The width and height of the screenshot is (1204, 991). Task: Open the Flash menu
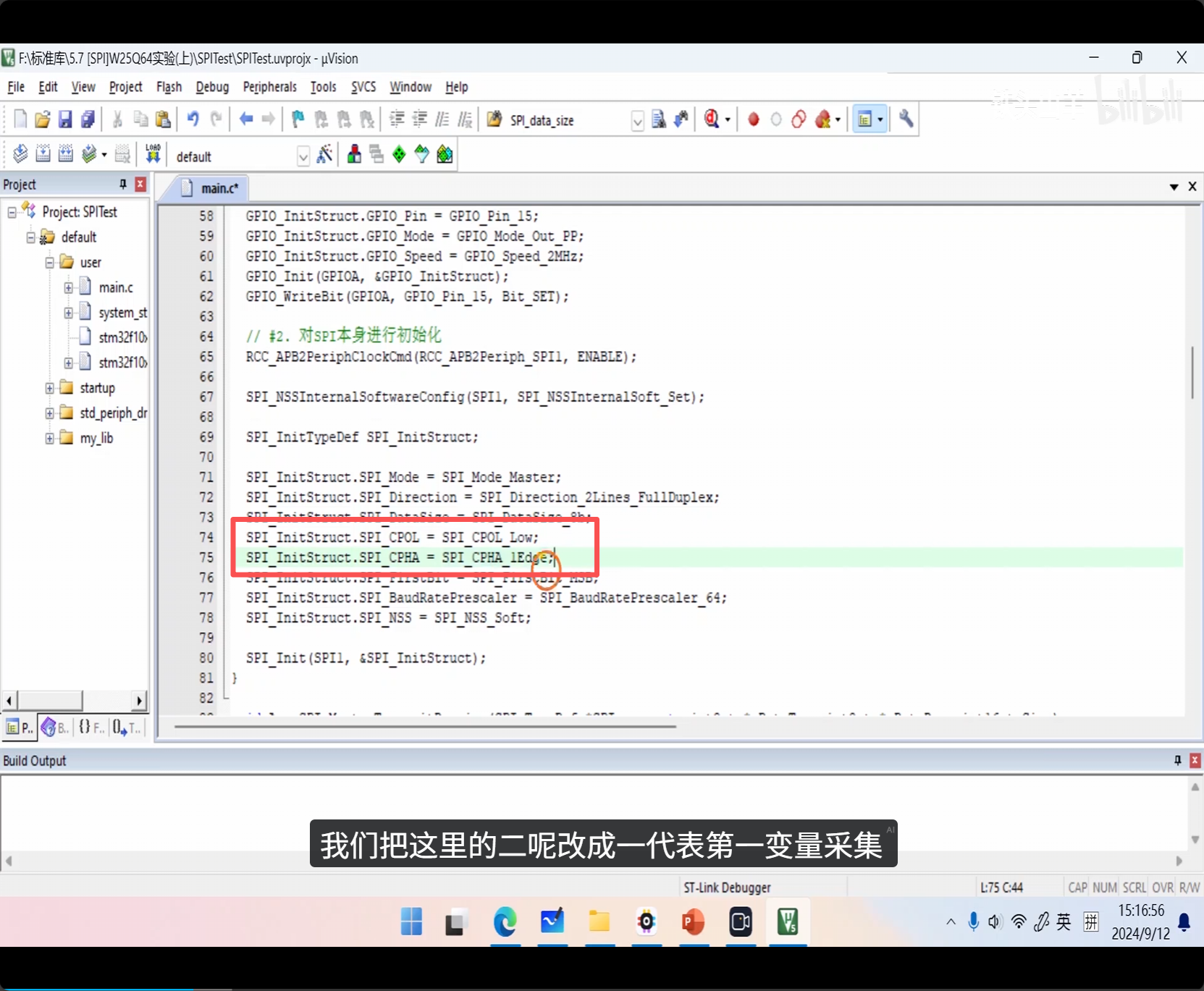click(169, 87)
